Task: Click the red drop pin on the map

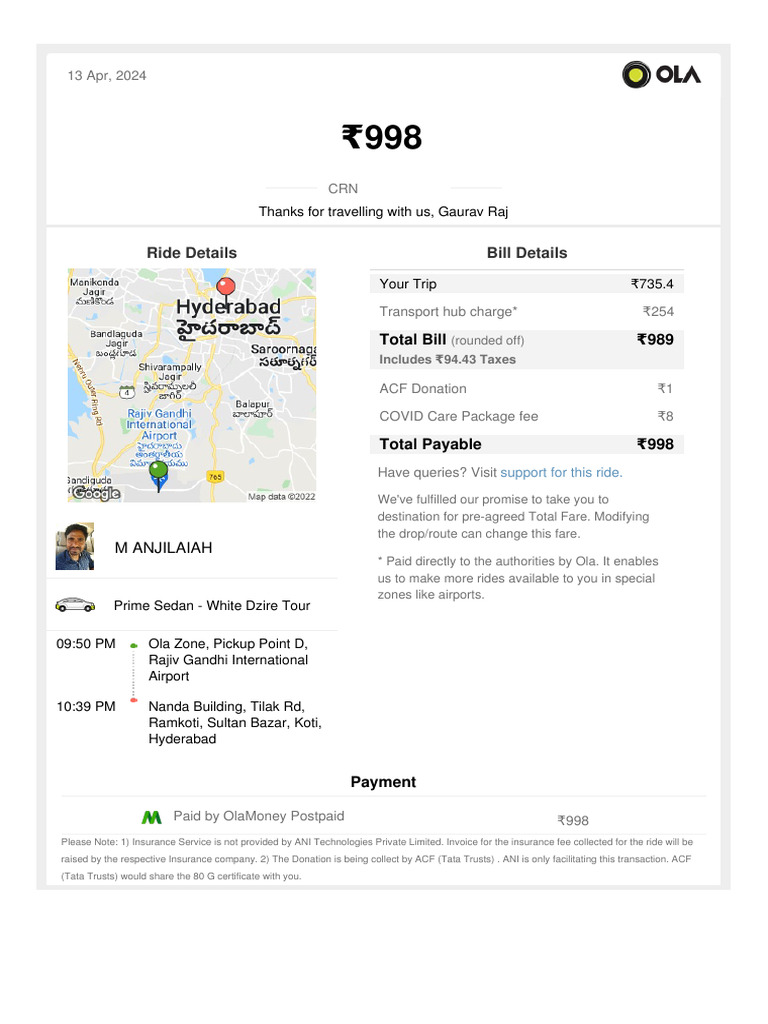Action: point(226,289)
